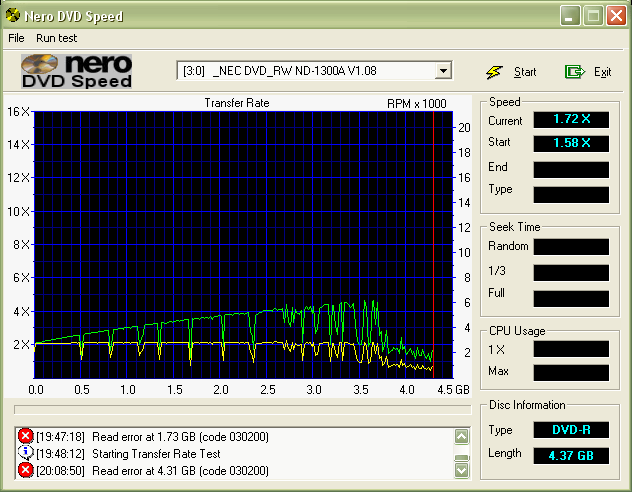Click the Nero disc icon in title bar
Image resolution: width=632 pixels, height=492 pixels.
click(x=13, y=15)
